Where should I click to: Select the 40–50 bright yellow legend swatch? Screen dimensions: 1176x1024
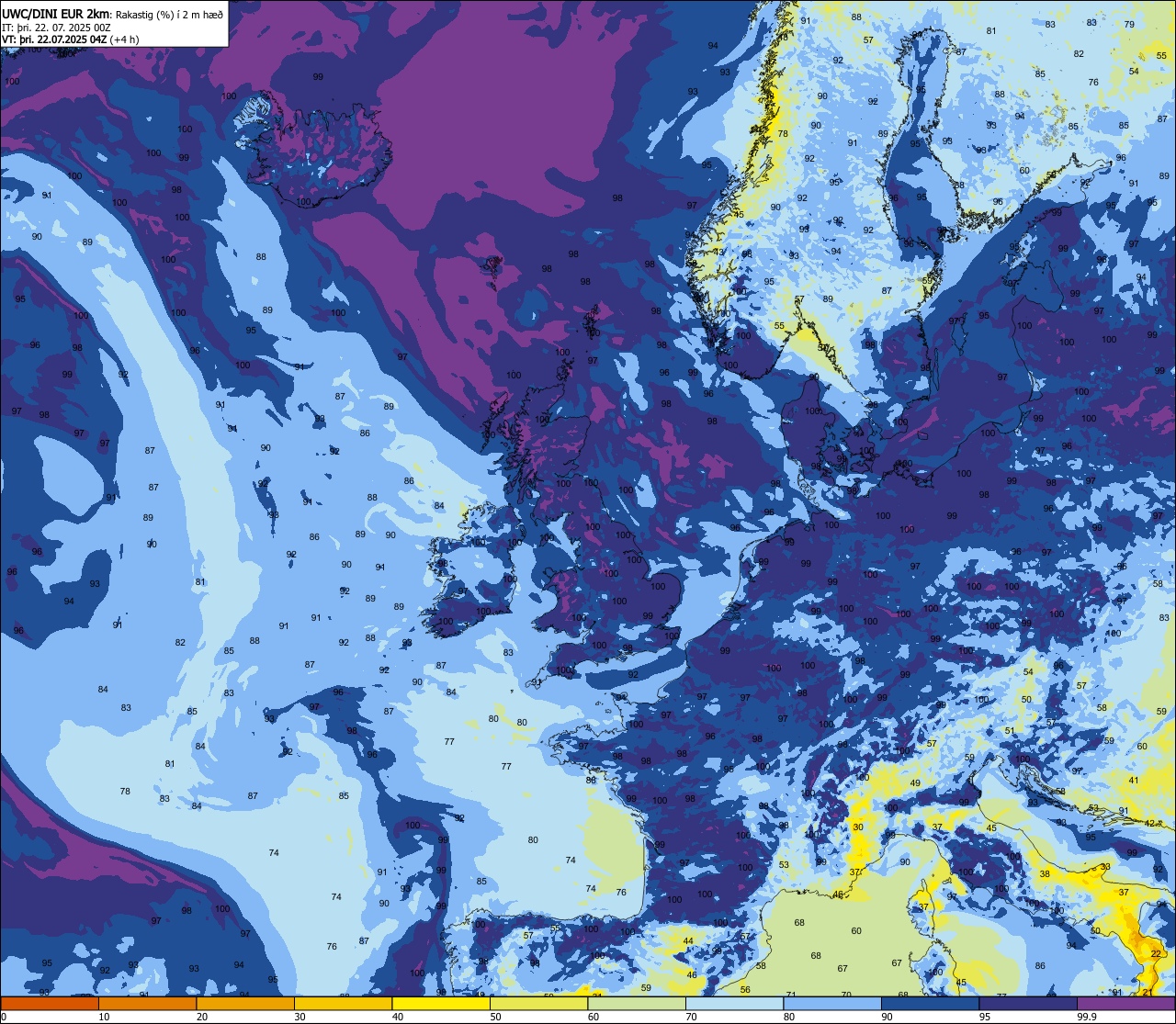[441, 1003]
